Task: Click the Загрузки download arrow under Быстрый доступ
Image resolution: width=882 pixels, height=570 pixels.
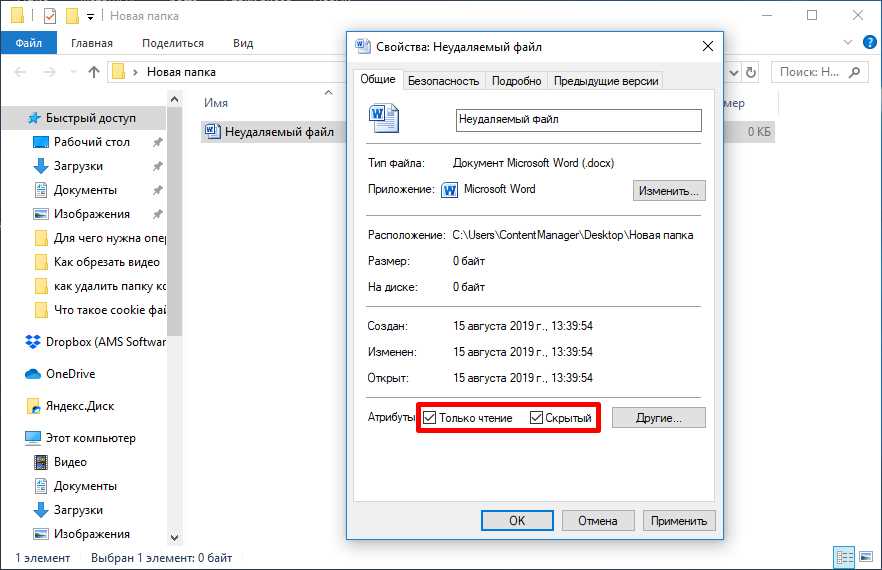Action: click(40, 166)
